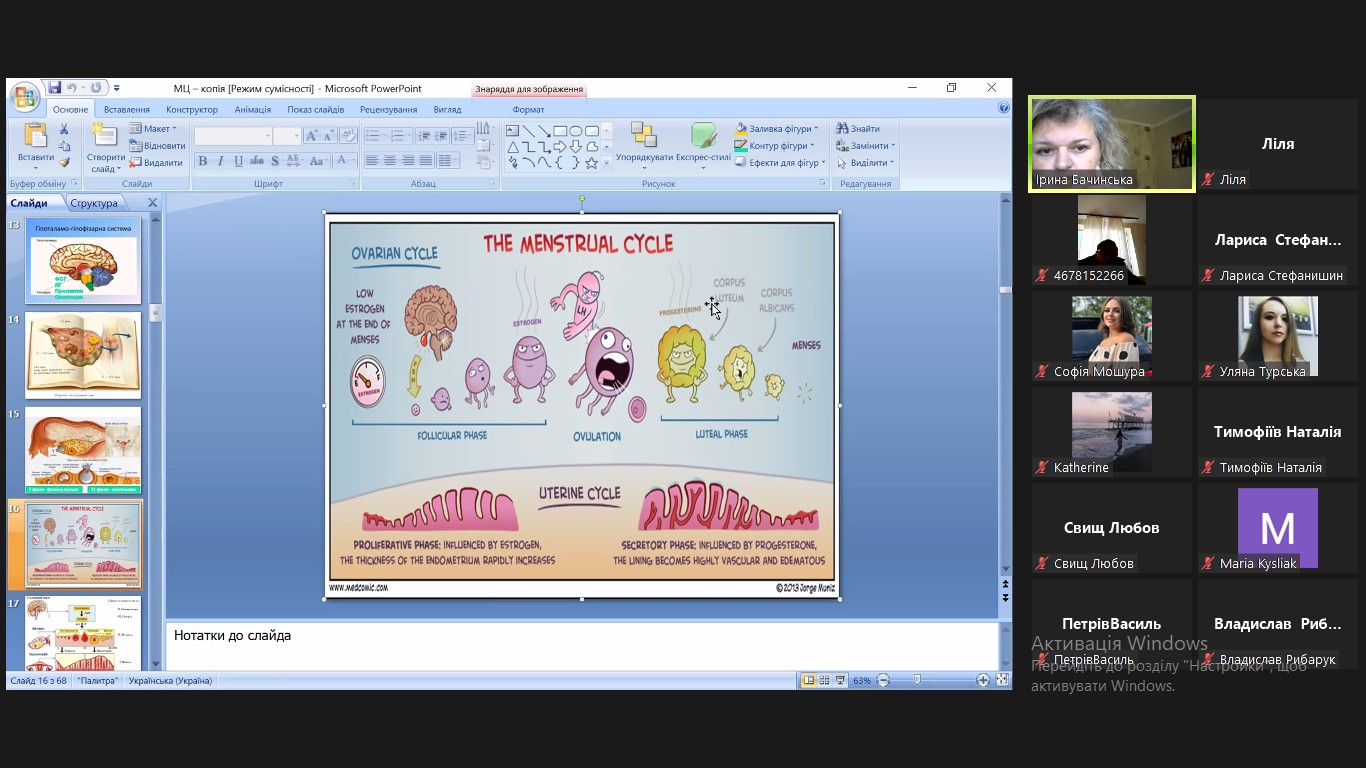Switch to slide sorter view
The width and height of the screenshot is (1366, 768).
[x=824, y=681]
